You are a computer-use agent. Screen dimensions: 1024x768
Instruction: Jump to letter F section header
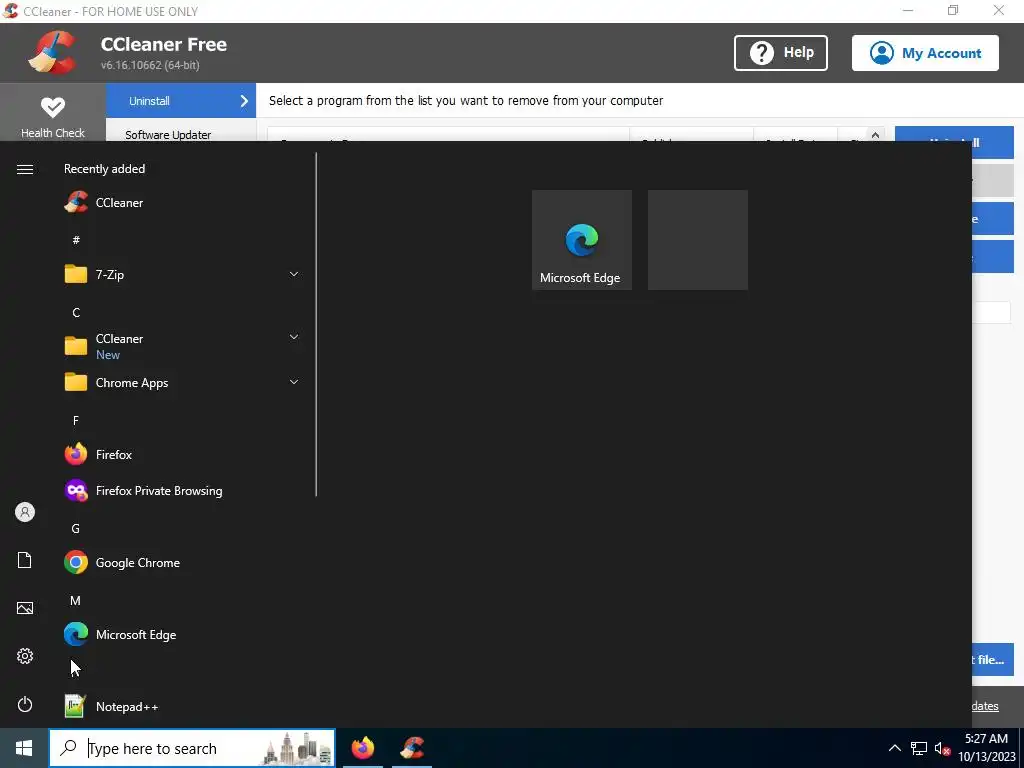(76, 421)
